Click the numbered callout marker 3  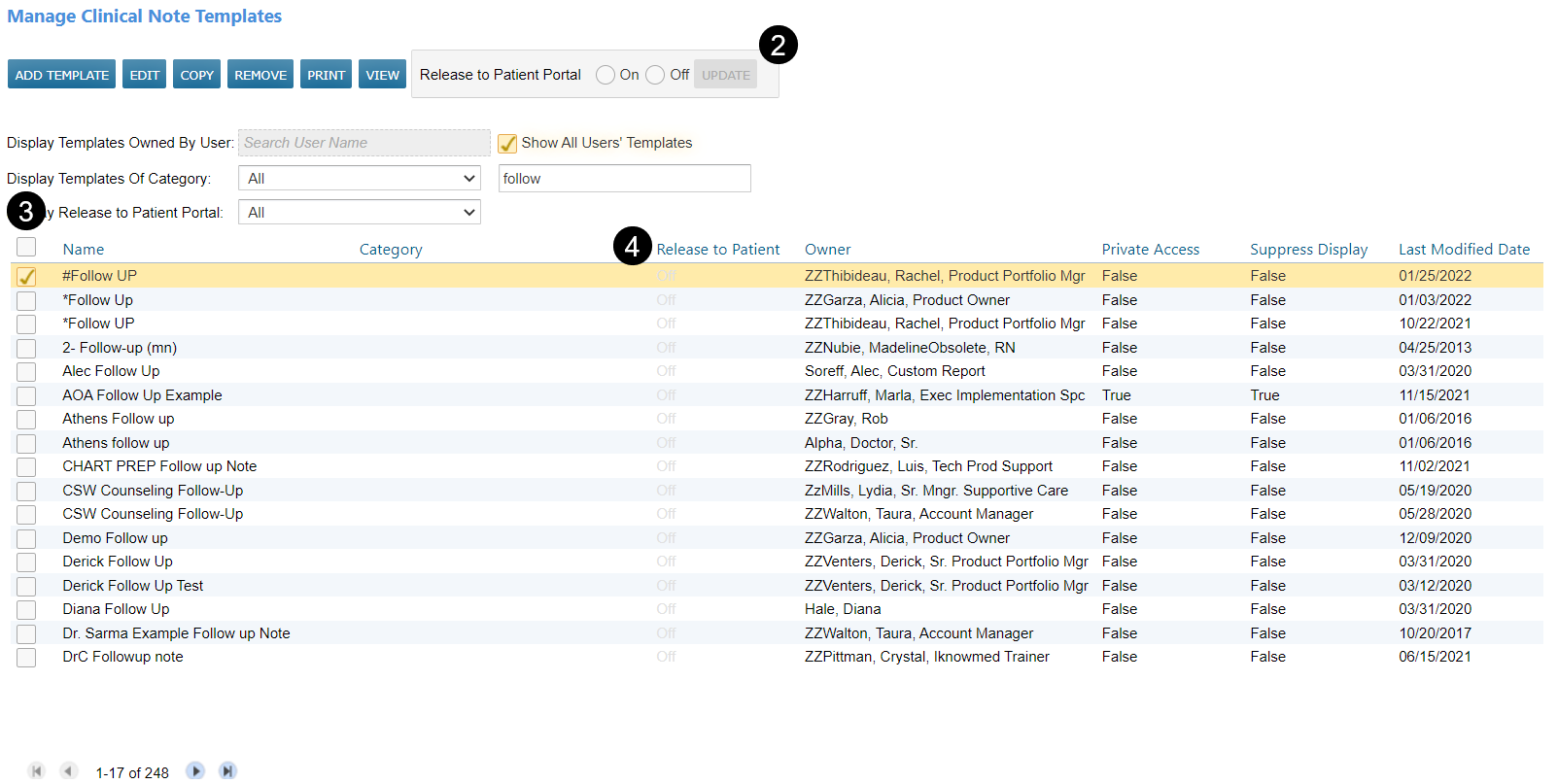26,211
